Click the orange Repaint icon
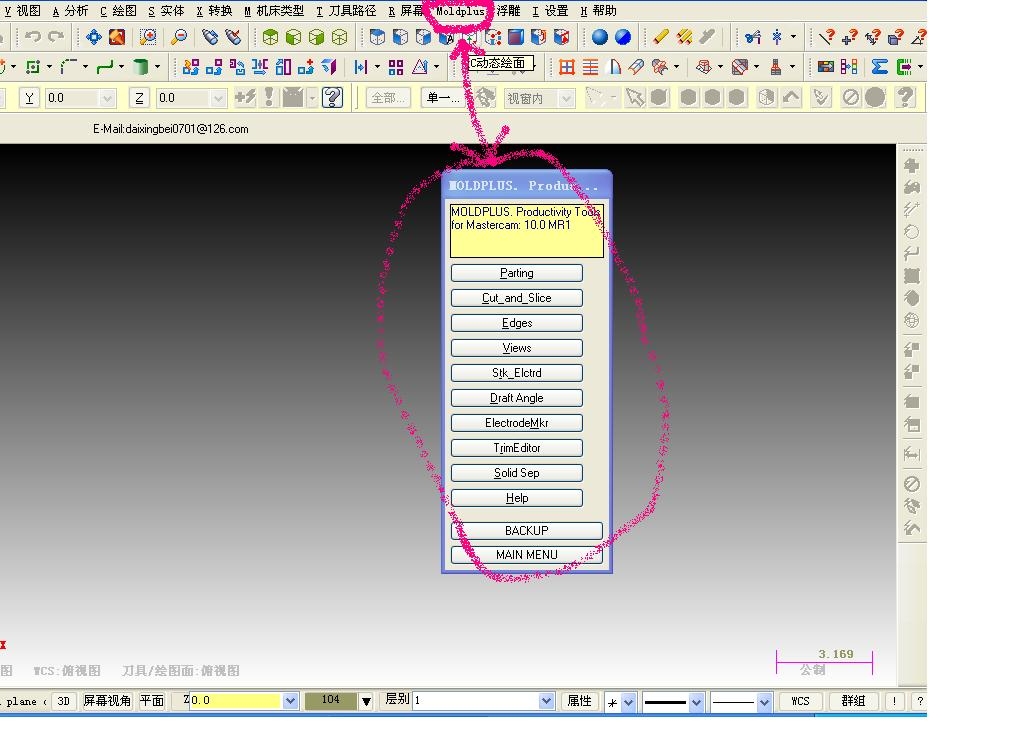This screenshot has width=1024, height=742. (x=117, y=37)
